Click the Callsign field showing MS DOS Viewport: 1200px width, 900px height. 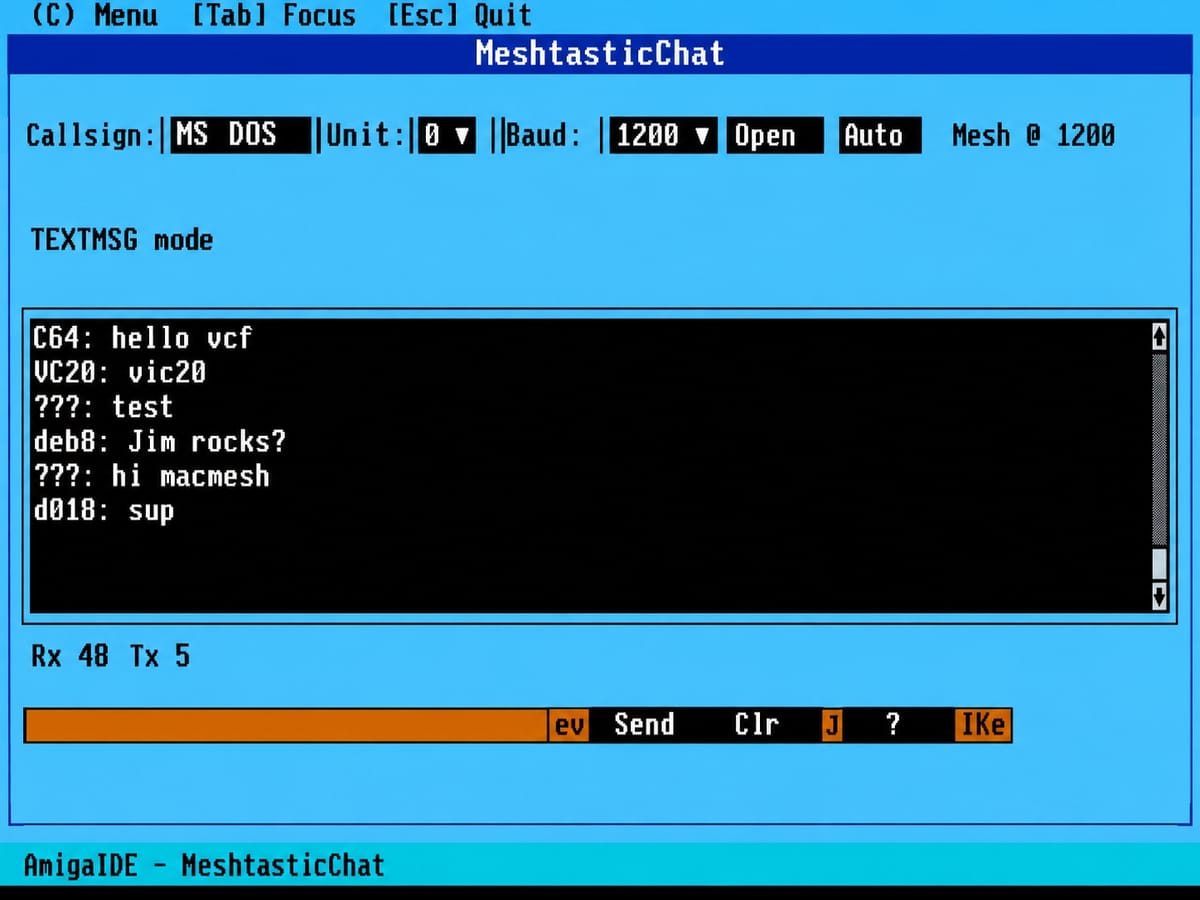[x=240, y=135]
